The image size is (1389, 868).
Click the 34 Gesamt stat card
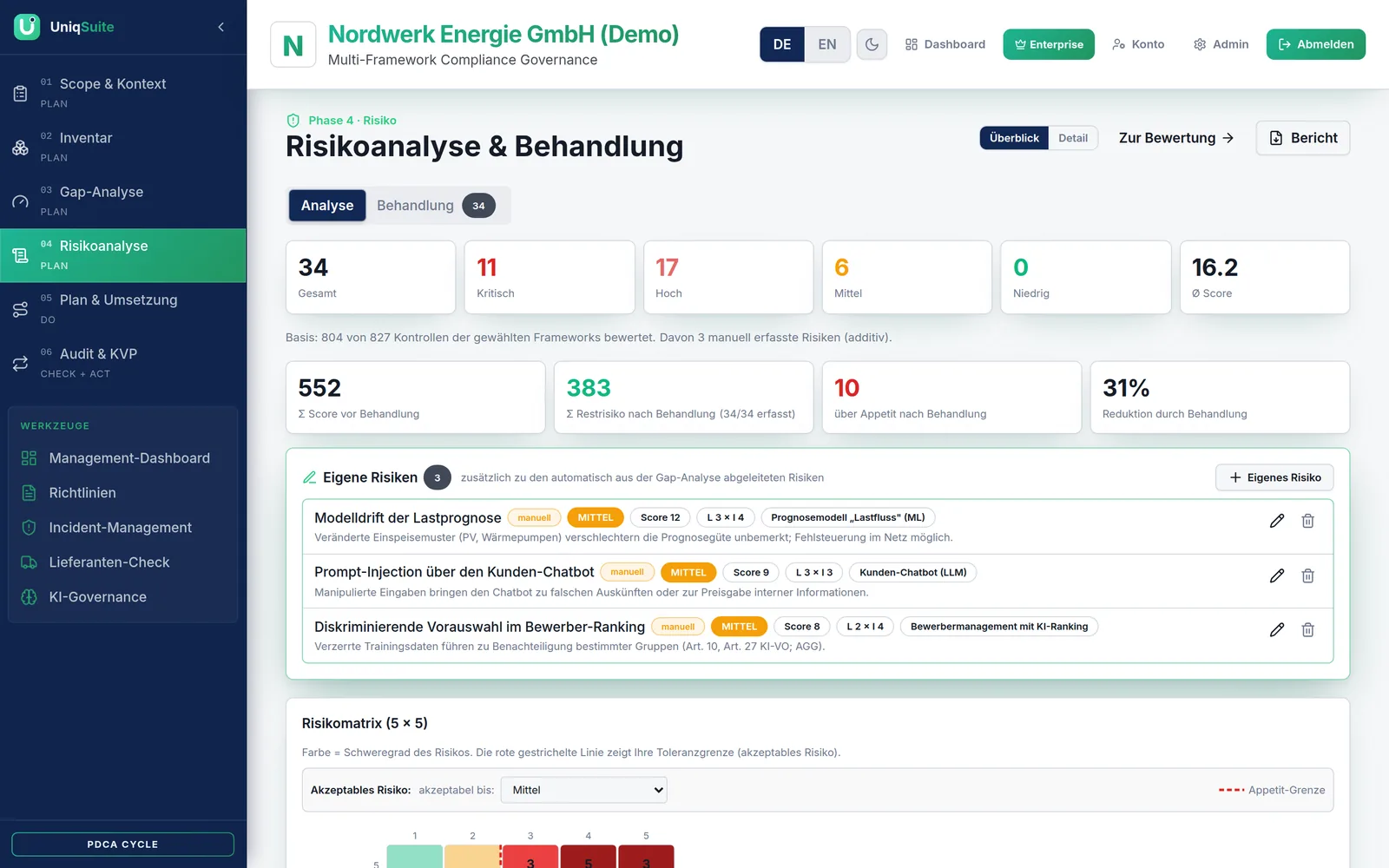click(x=371, y=278)
